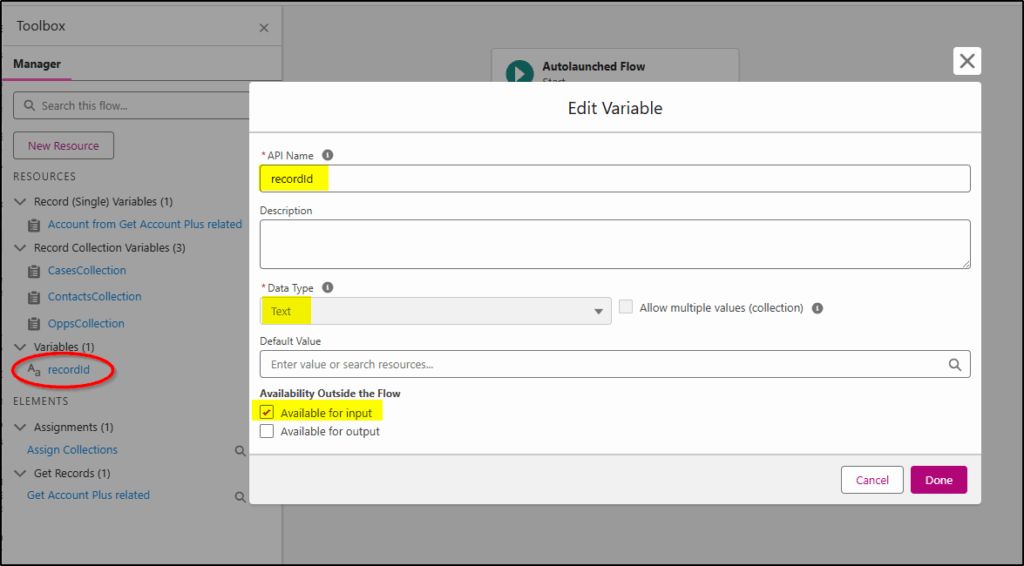Image resolution: width=1024 pixels, height=566 pixels.
Task: Click the API Name input field
Action: [615, 179]
